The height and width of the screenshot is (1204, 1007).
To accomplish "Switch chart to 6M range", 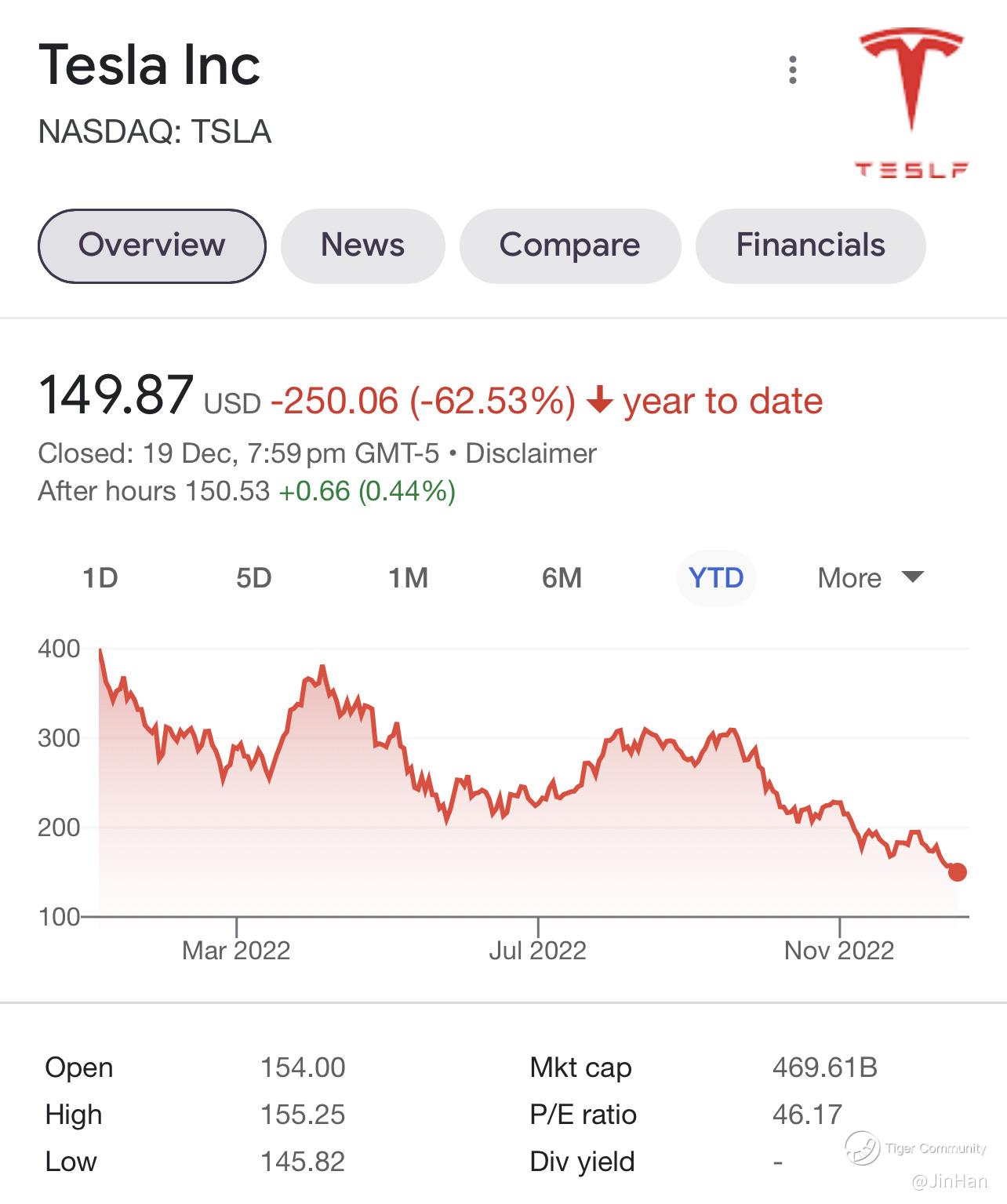I will point(562,578).
